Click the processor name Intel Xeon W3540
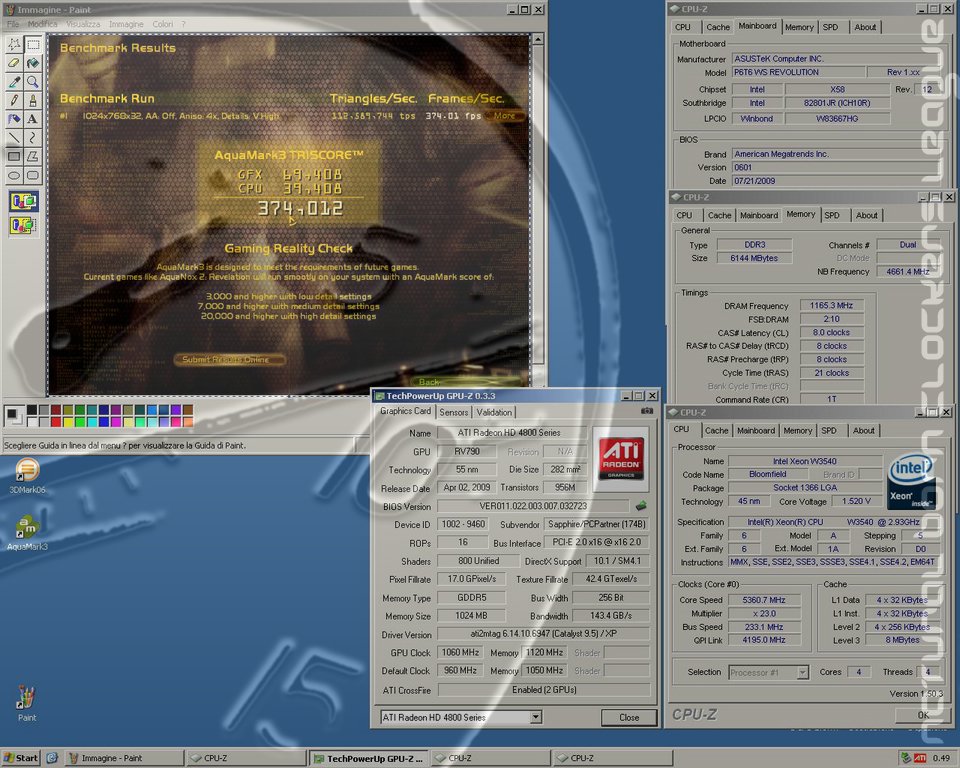The image size is (960, 768). (x=804, y=461)
